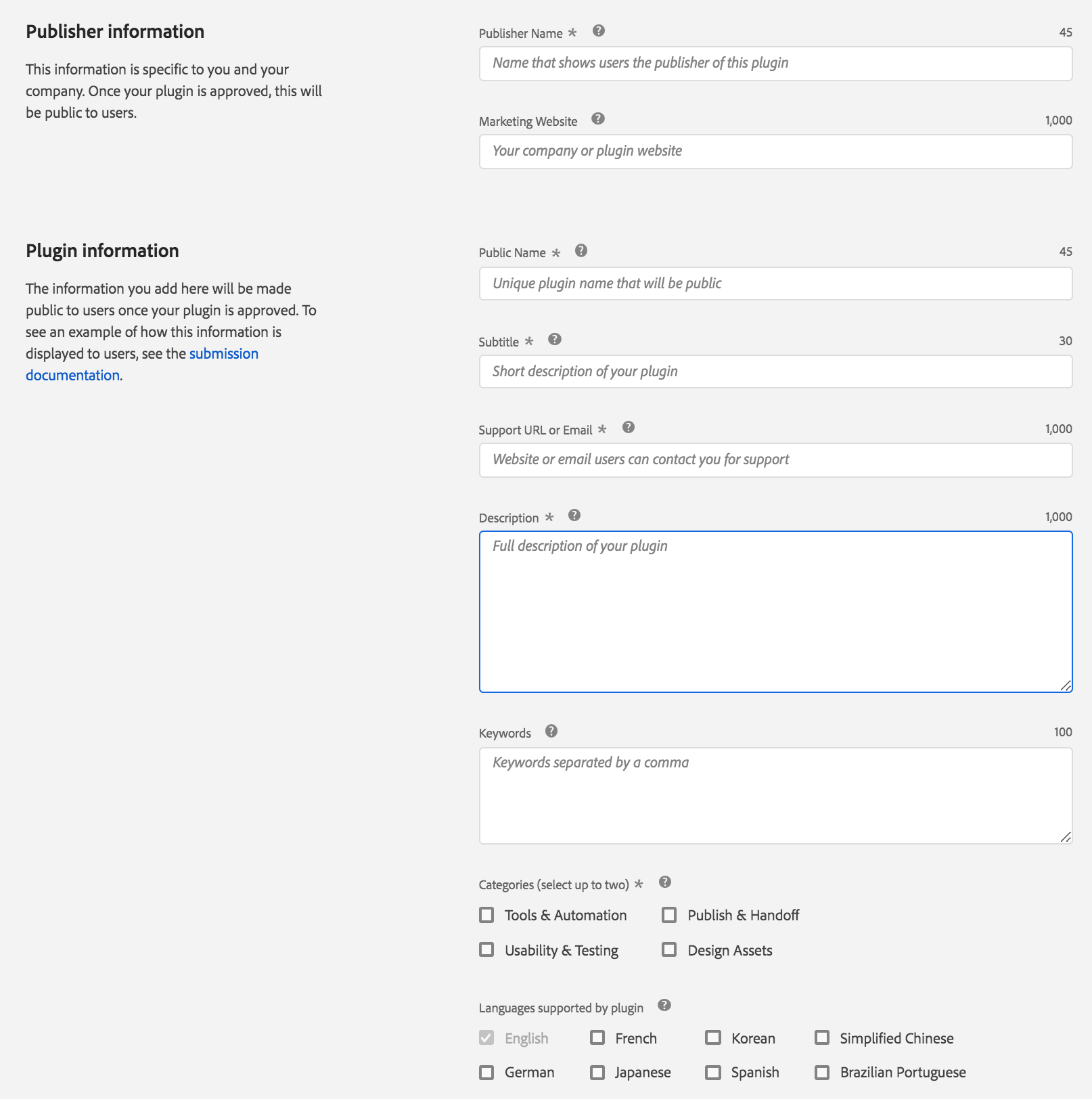Screen dimensions: 1092x1099
Task: Check the Brazilian Portuguese language option
Action: pos(822,1073)
